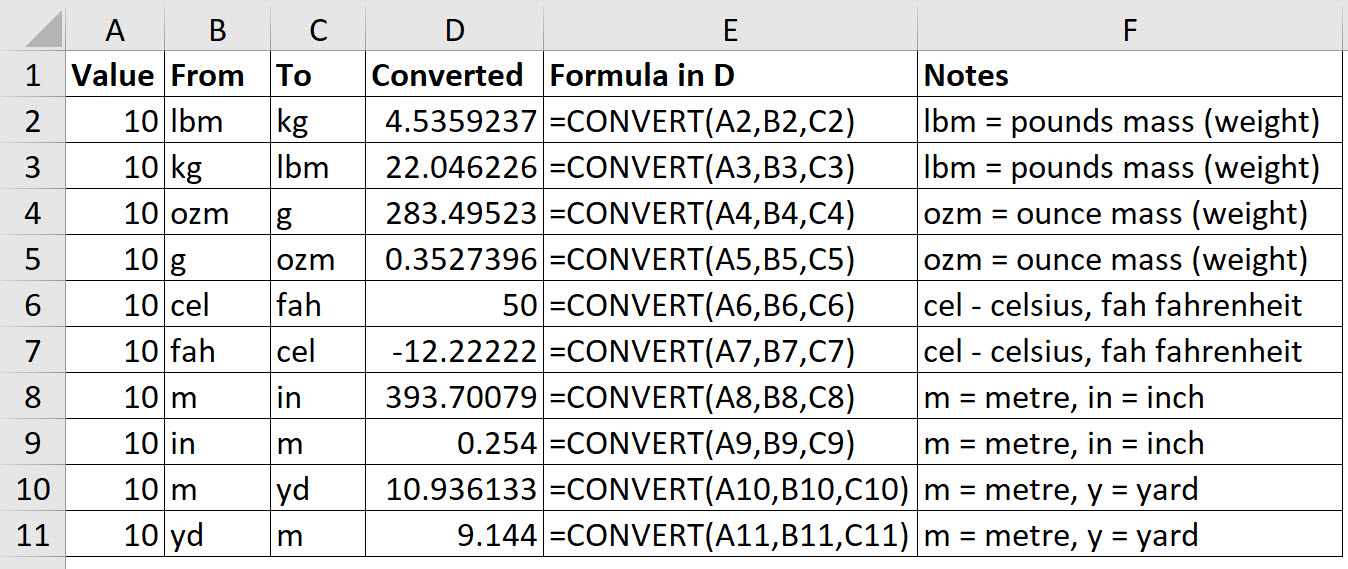Select row 11 header
1348x569 pixels.
[x=32, y=534]
